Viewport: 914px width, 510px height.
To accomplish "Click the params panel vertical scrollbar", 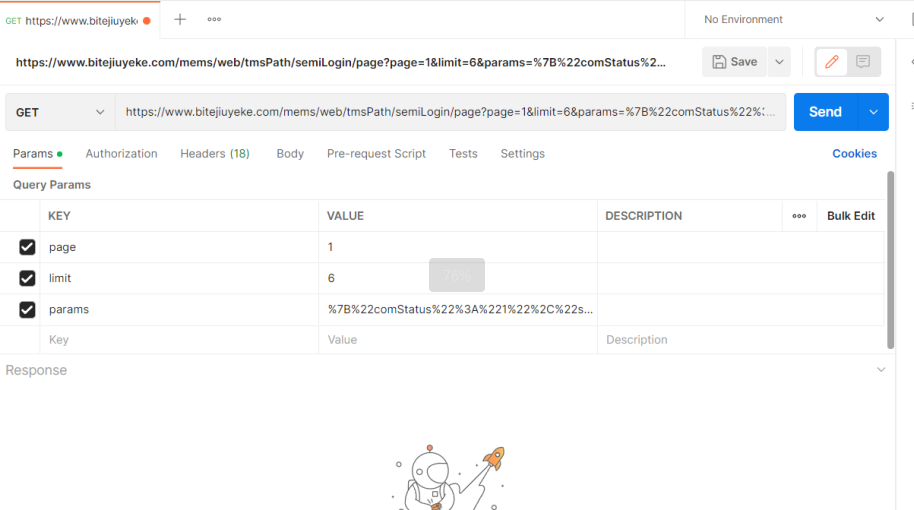I will point(890,260).
